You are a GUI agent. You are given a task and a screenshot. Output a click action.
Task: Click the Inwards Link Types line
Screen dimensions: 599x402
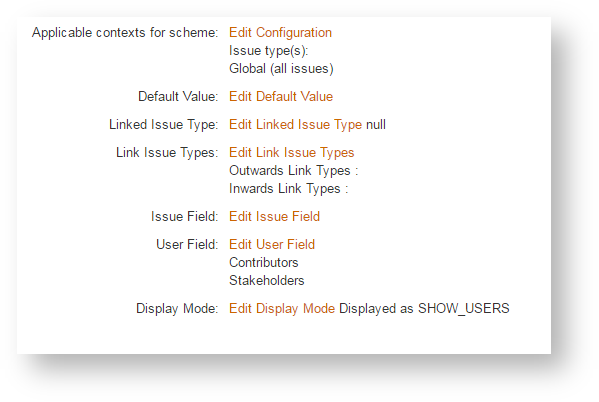[288, 189]
